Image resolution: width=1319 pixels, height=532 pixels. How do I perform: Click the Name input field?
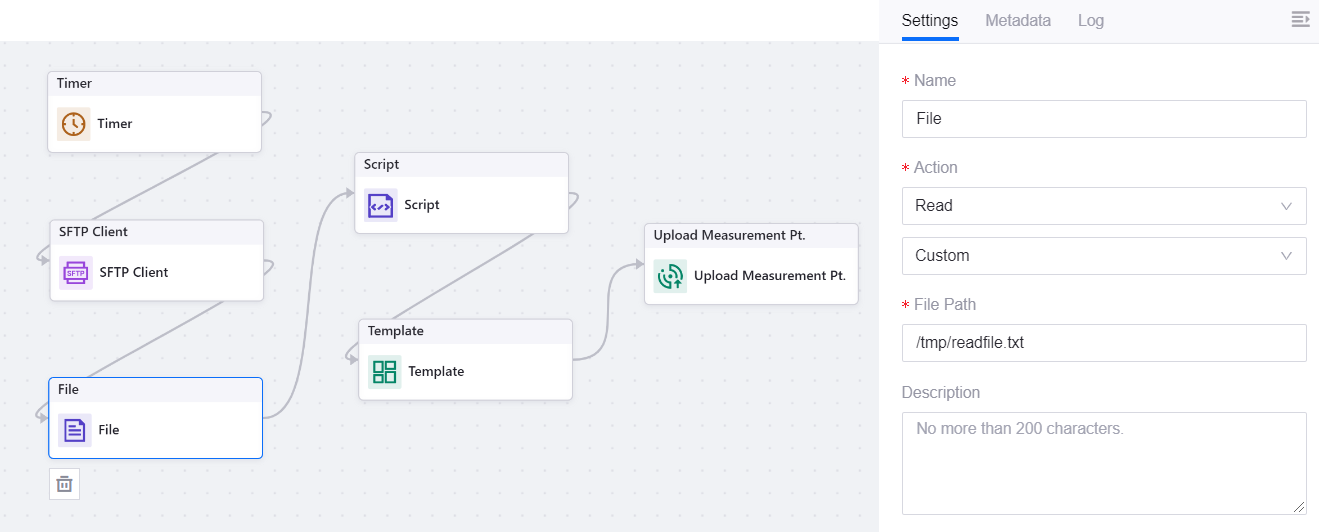(1103, 119)
